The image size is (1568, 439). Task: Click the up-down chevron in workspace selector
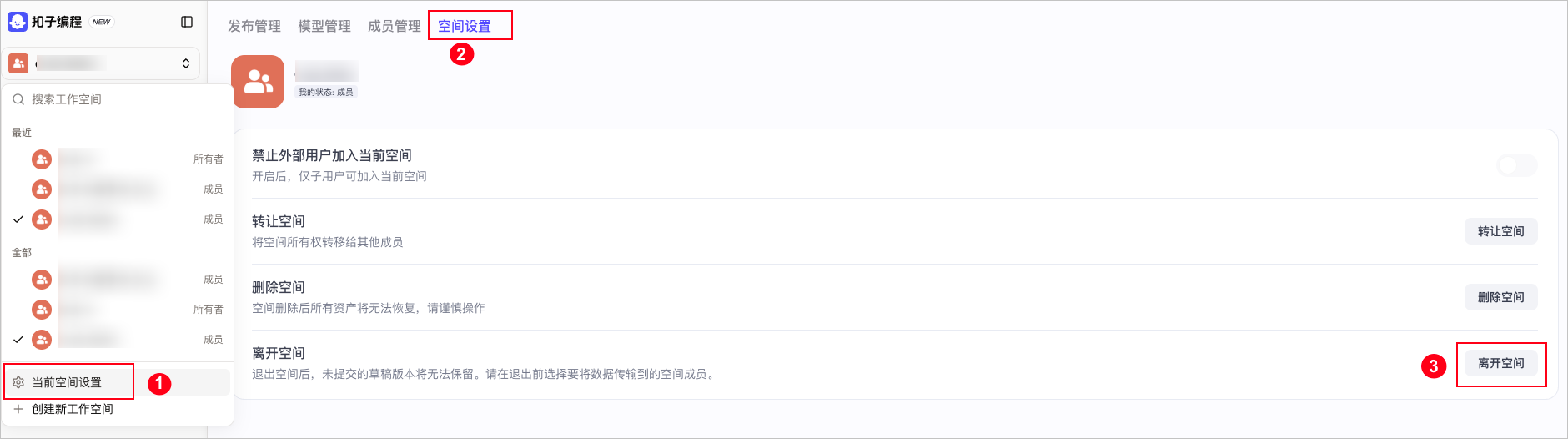coord(185,63)
